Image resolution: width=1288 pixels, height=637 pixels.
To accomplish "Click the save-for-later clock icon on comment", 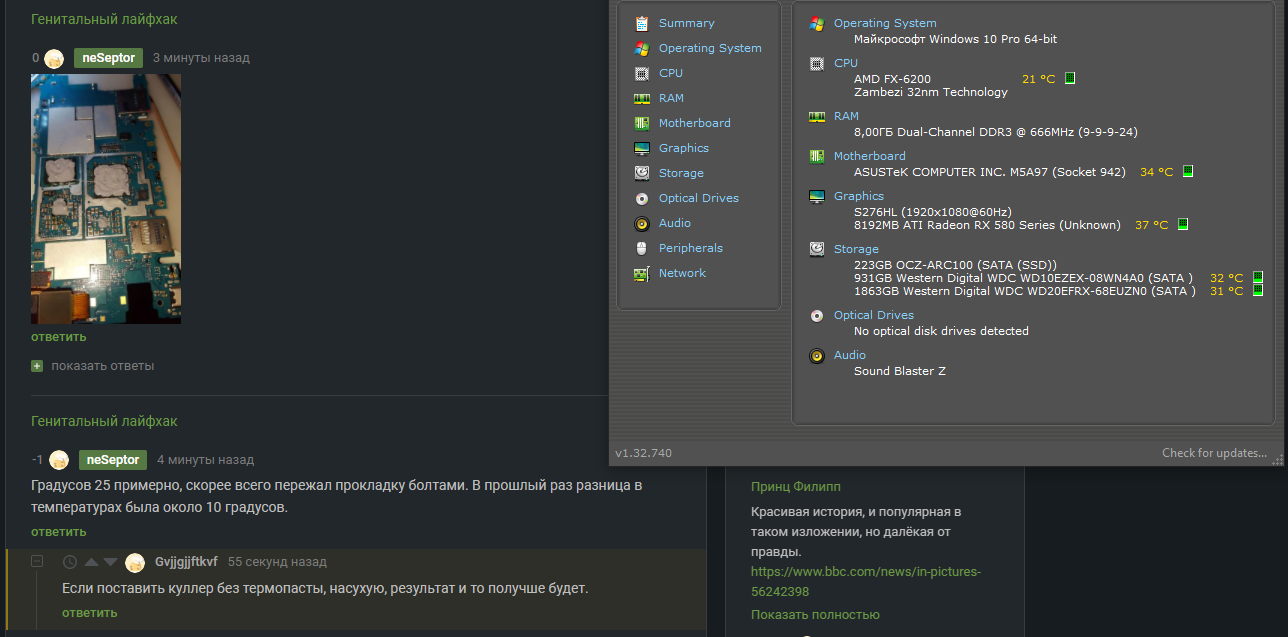I will click(x=70, y=562).
